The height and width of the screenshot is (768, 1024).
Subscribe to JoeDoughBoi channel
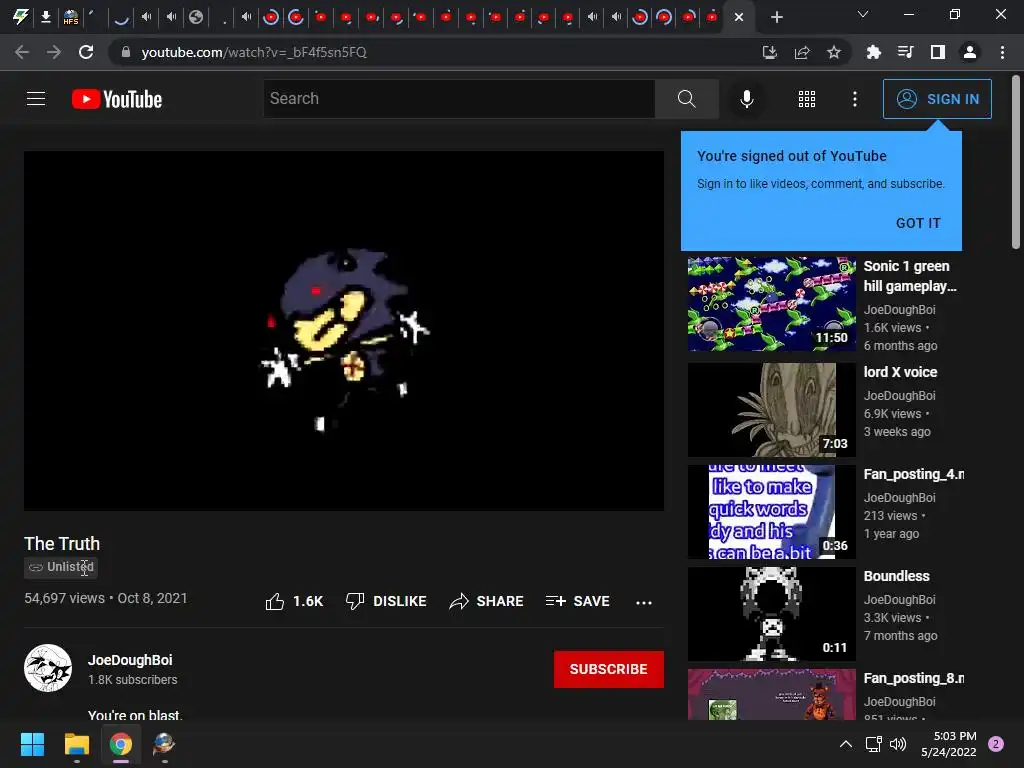pyautogui.click(x=609, y=669)
